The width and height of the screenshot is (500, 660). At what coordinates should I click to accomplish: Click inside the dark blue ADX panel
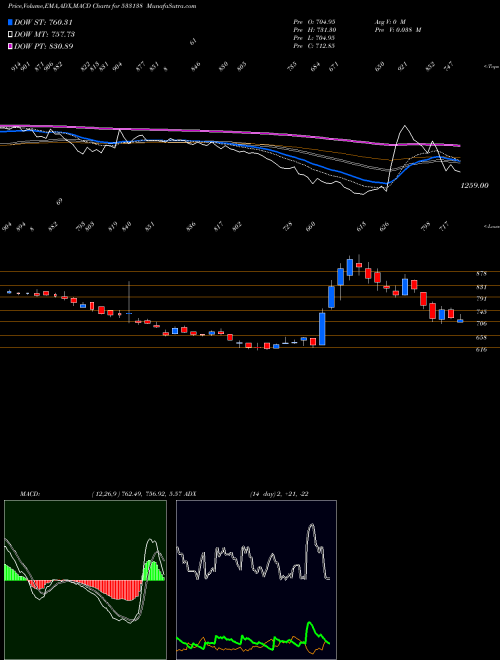256,580
